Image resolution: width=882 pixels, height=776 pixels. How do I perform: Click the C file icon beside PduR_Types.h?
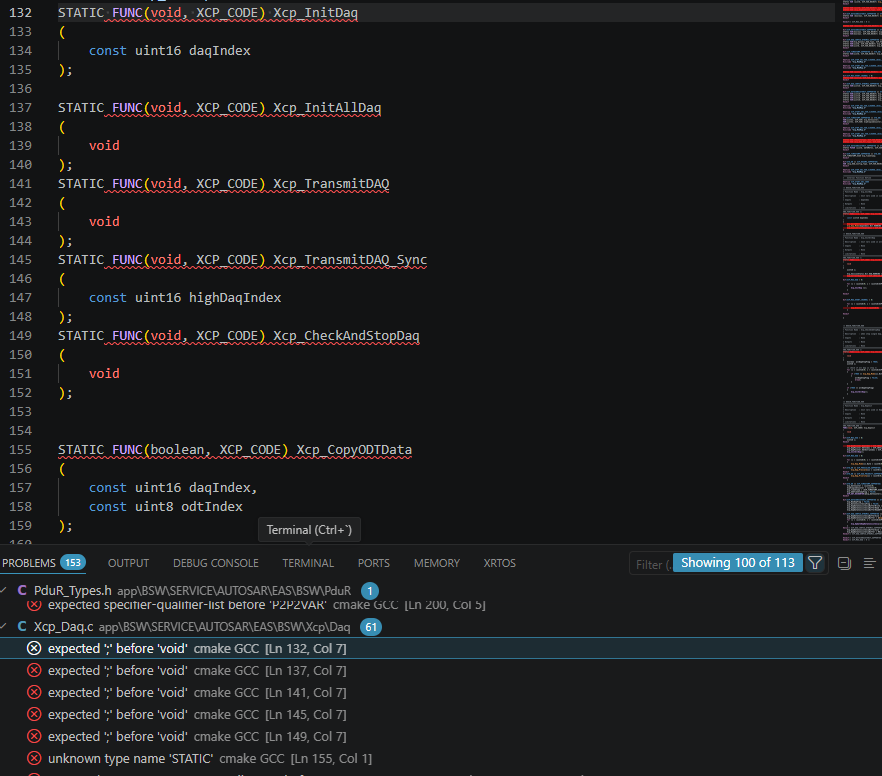tap(22, 590)
